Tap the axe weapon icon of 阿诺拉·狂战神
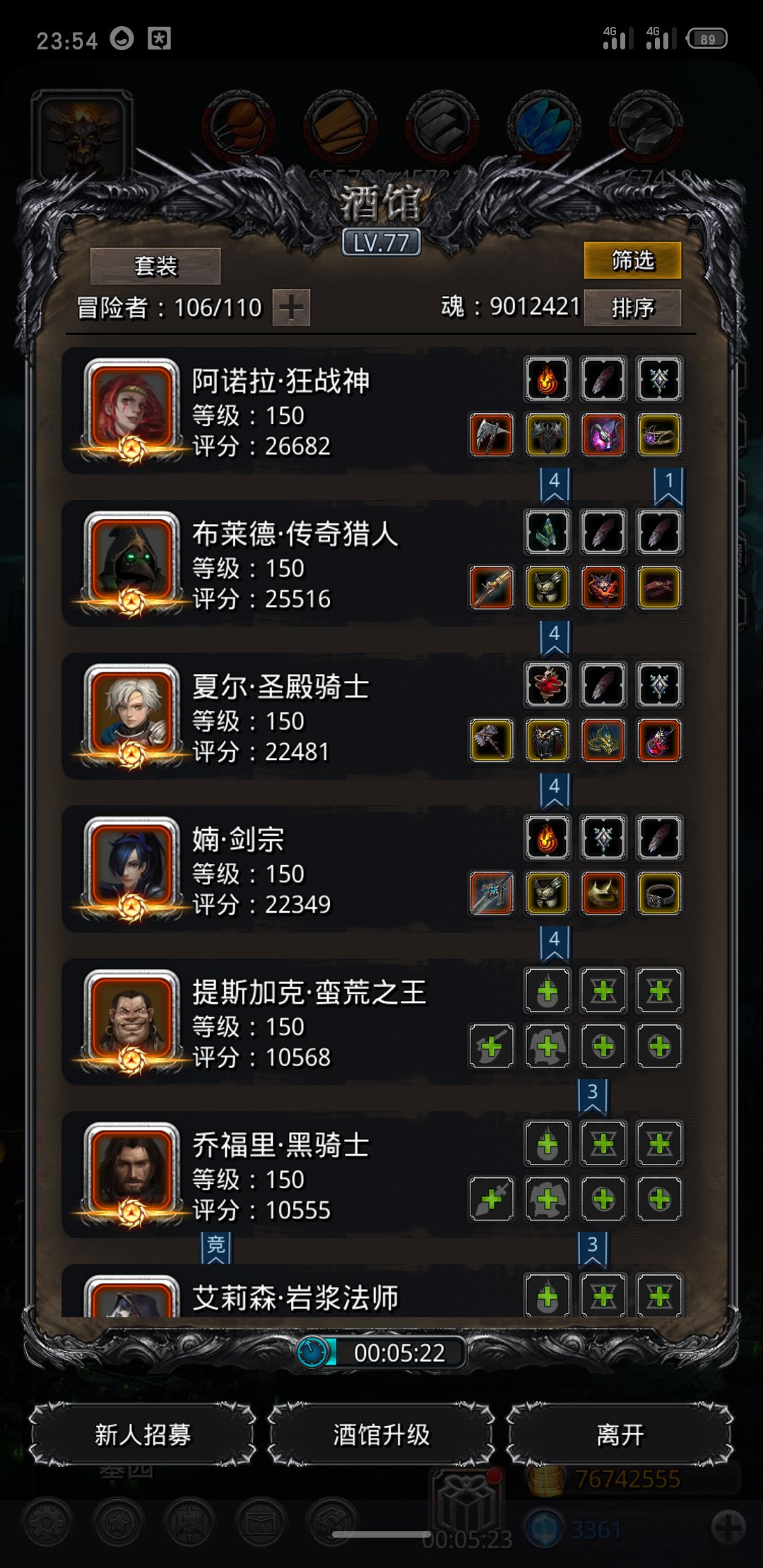The height and width of the screenshot is (1568, 763). (491, 435)
